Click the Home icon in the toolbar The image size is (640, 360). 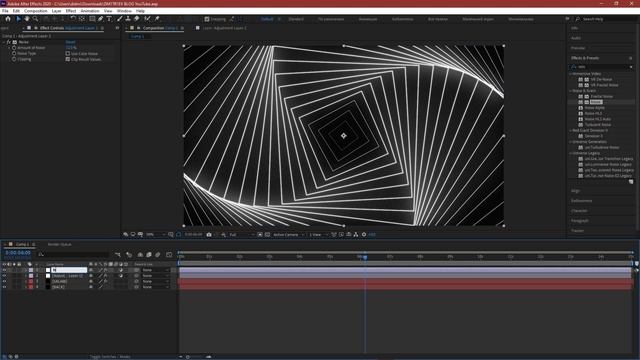(8, 19)
